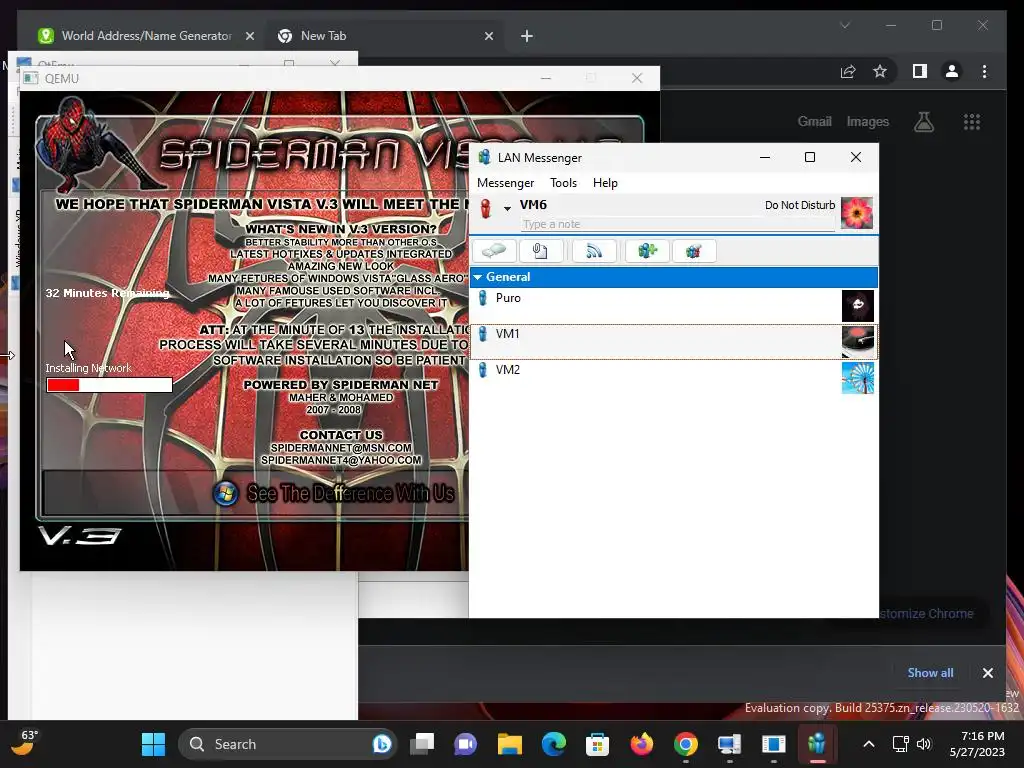
Task: Select the VM2 contact row
Action: 673,377
